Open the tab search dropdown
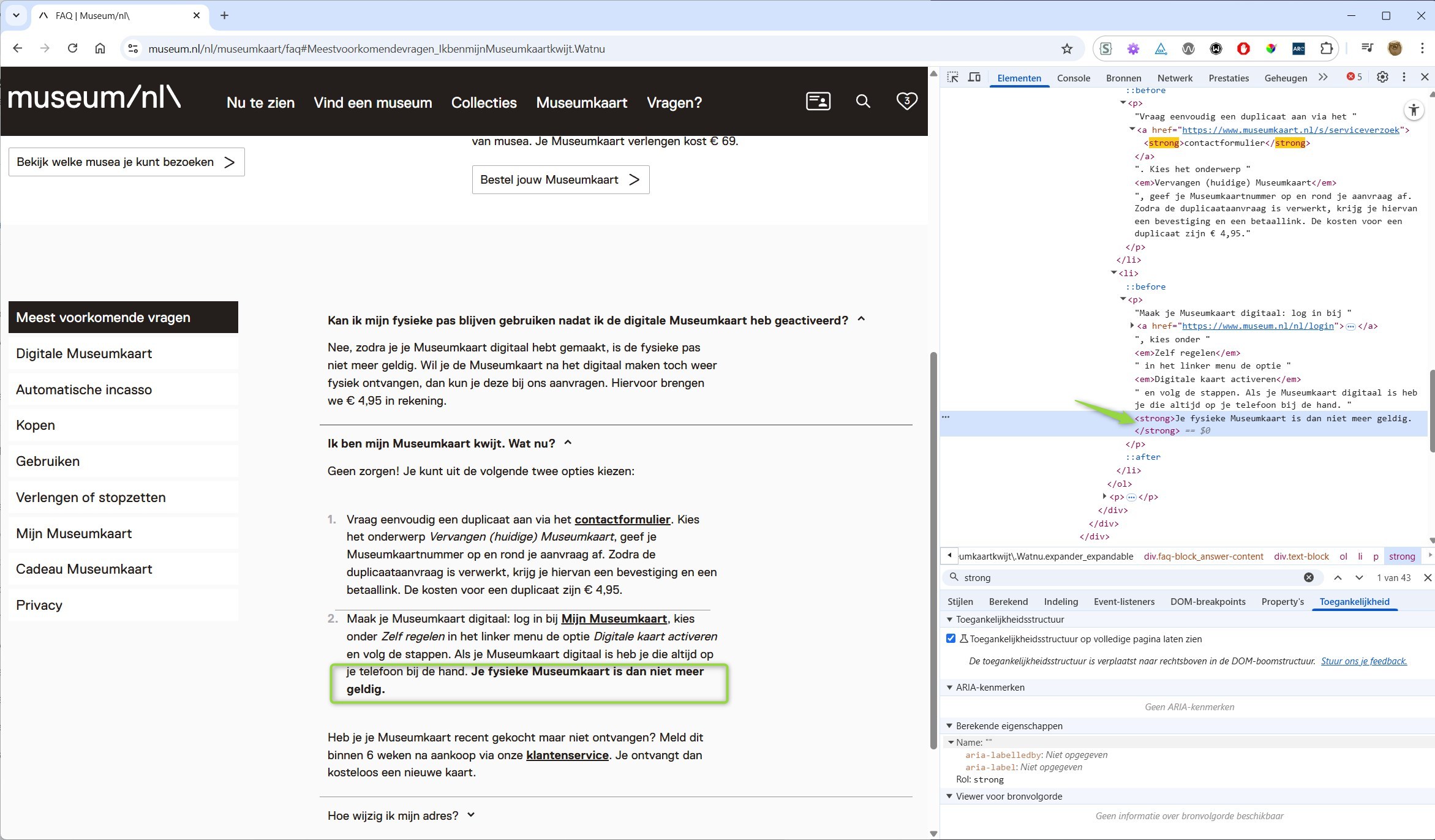 pyautogui.click(x=16, y=15)
